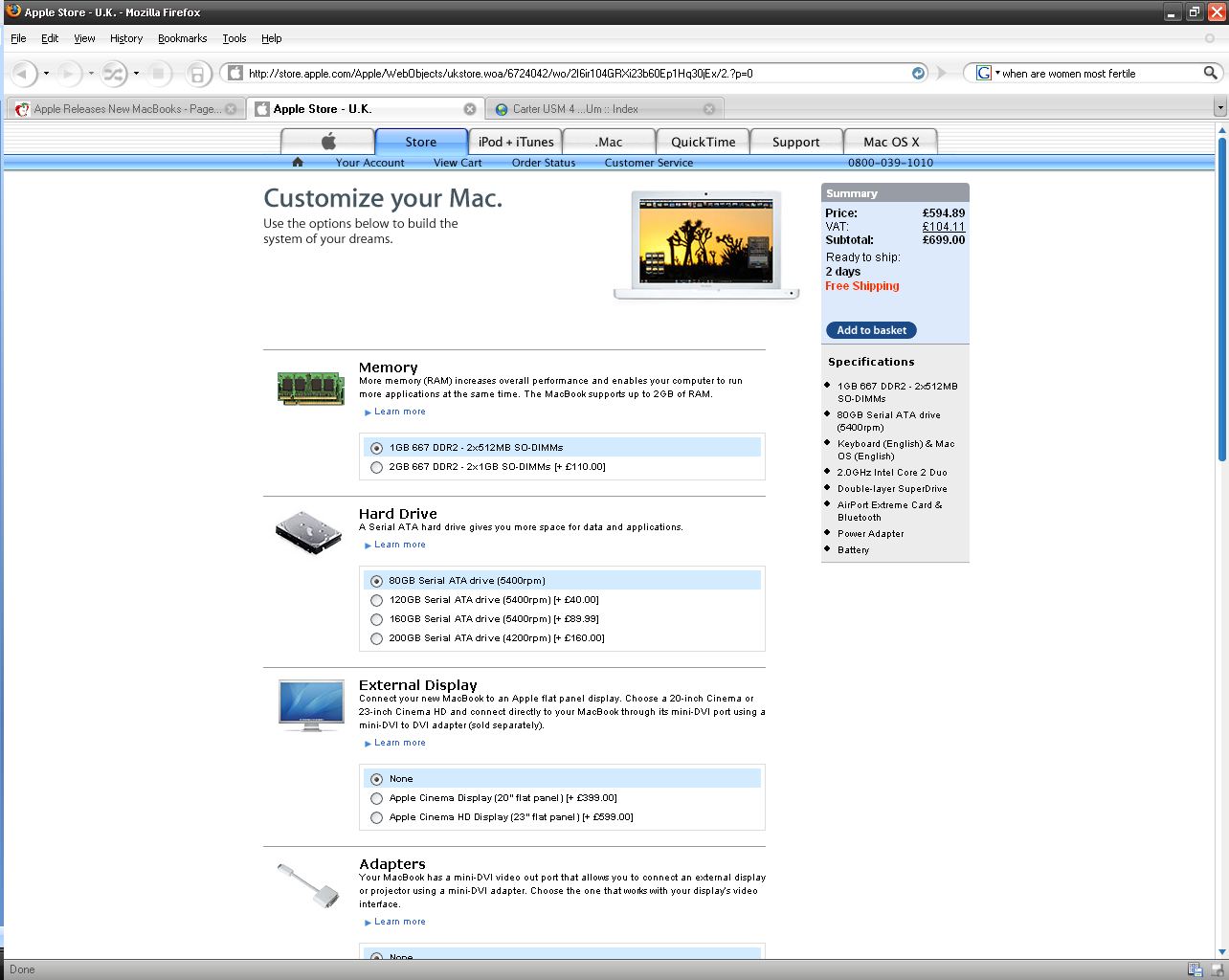Click the hard drive product image

[309, 532]
